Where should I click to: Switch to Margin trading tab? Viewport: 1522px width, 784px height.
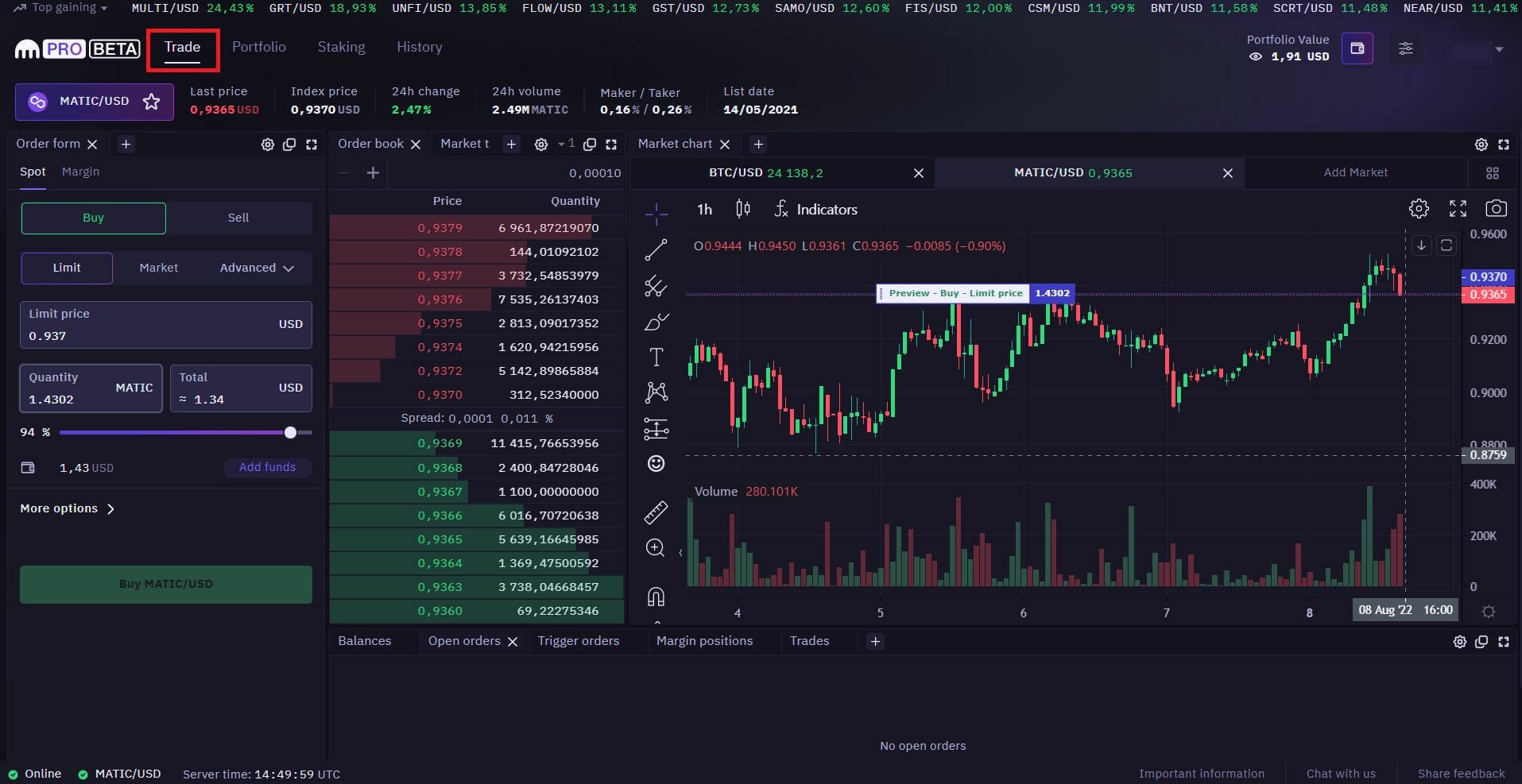[x=81, y=172]
